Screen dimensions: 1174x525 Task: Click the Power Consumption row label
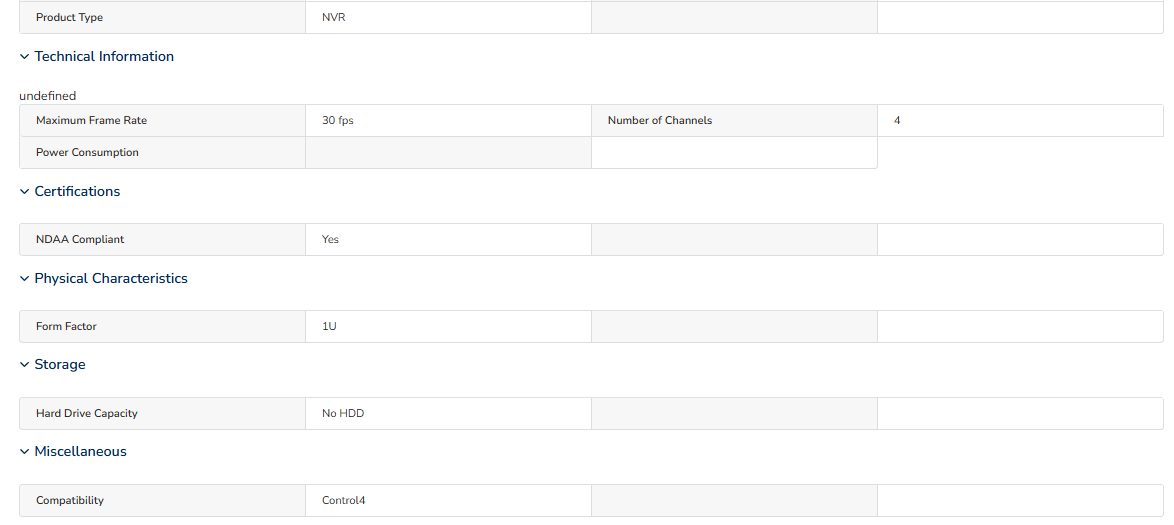tap(87, 153)
